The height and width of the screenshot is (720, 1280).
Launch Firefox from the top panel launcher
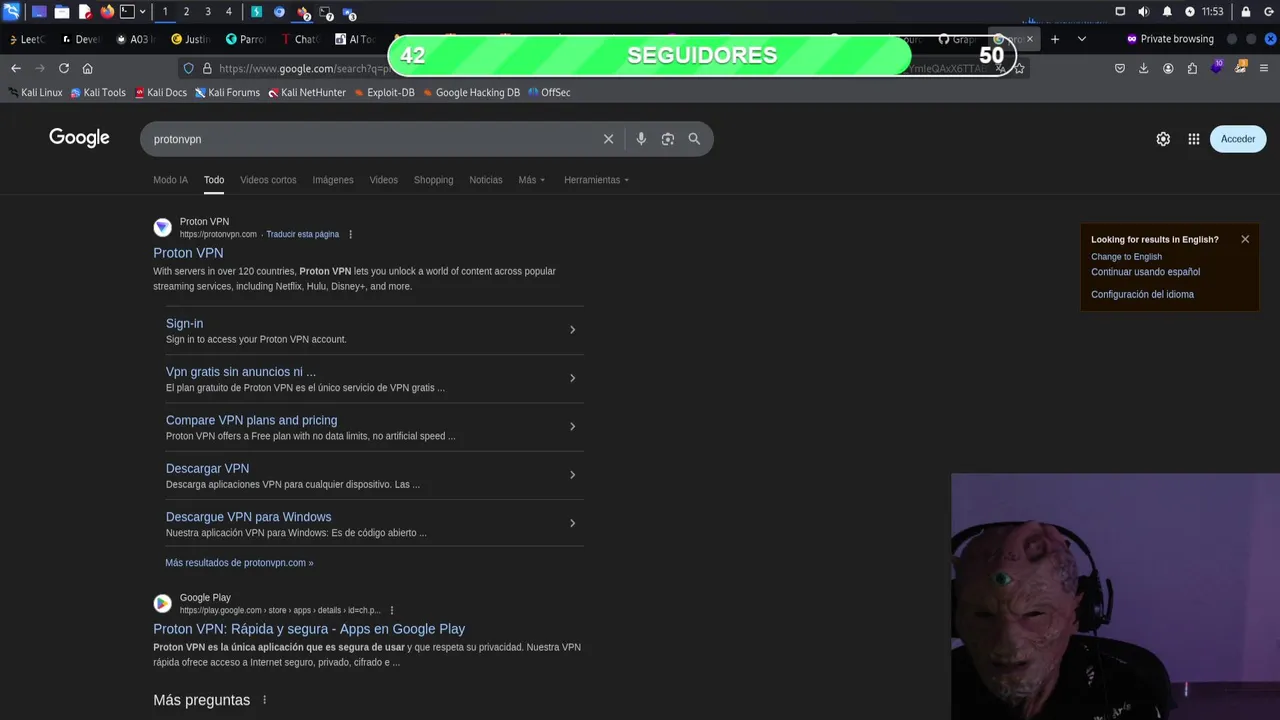coord(107,12)
